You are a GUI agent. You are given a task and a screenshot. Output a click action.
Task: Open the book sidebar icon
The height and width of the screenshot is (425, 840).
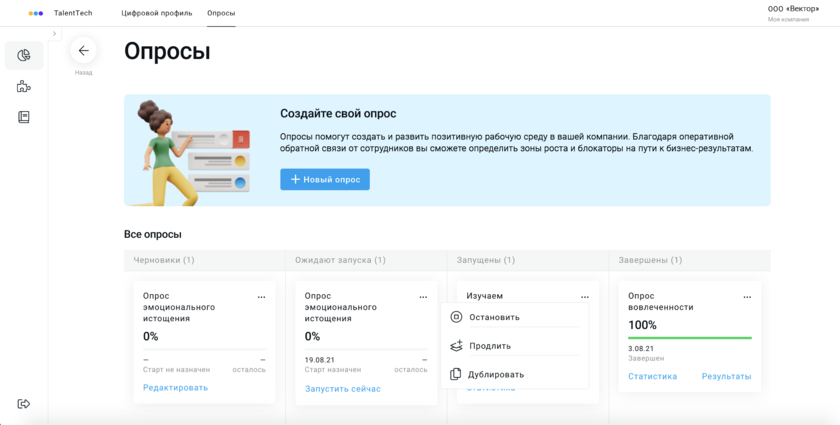pyautogui.click(x=24, y=117)
